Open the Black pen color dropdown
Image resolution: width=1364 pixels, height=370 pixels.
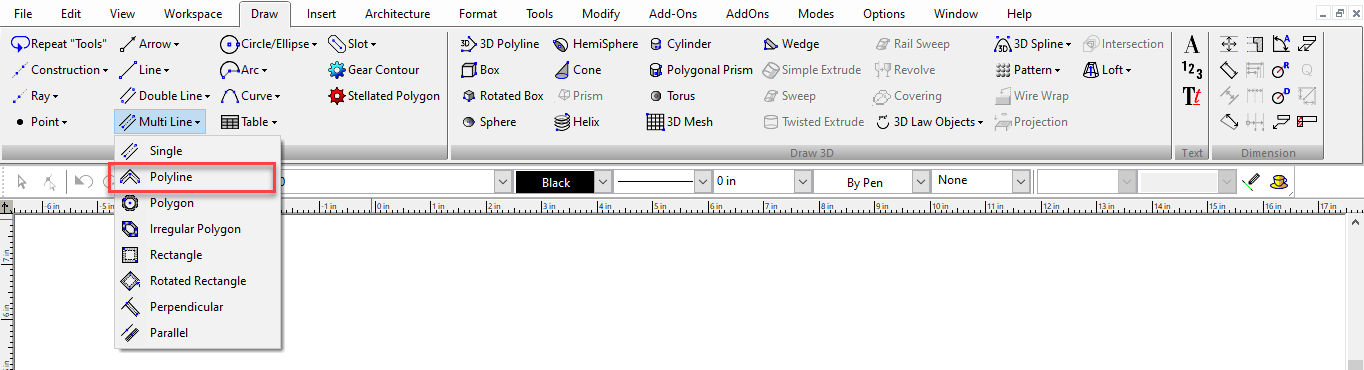tap(603, 182)
